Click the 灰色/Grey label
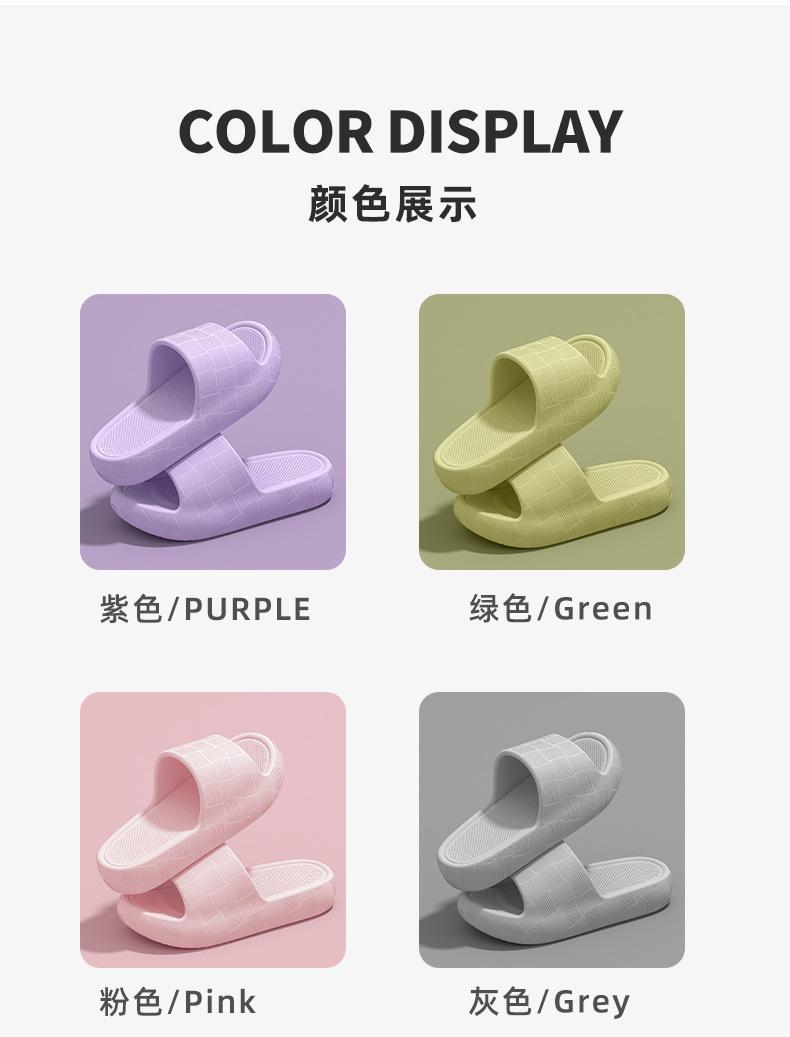 click(549, 1001)
